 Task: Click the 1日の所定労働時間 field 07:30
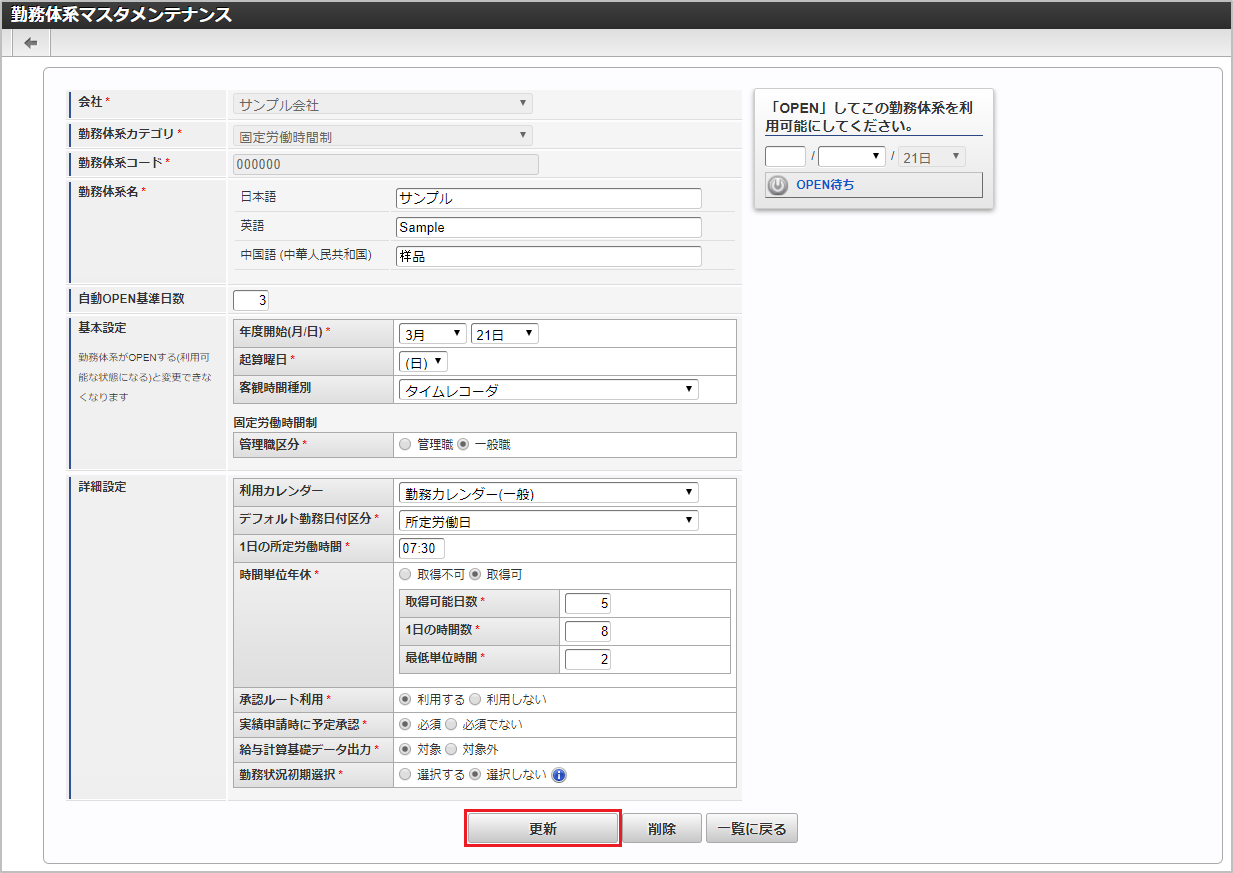click(x=422, y=548)
